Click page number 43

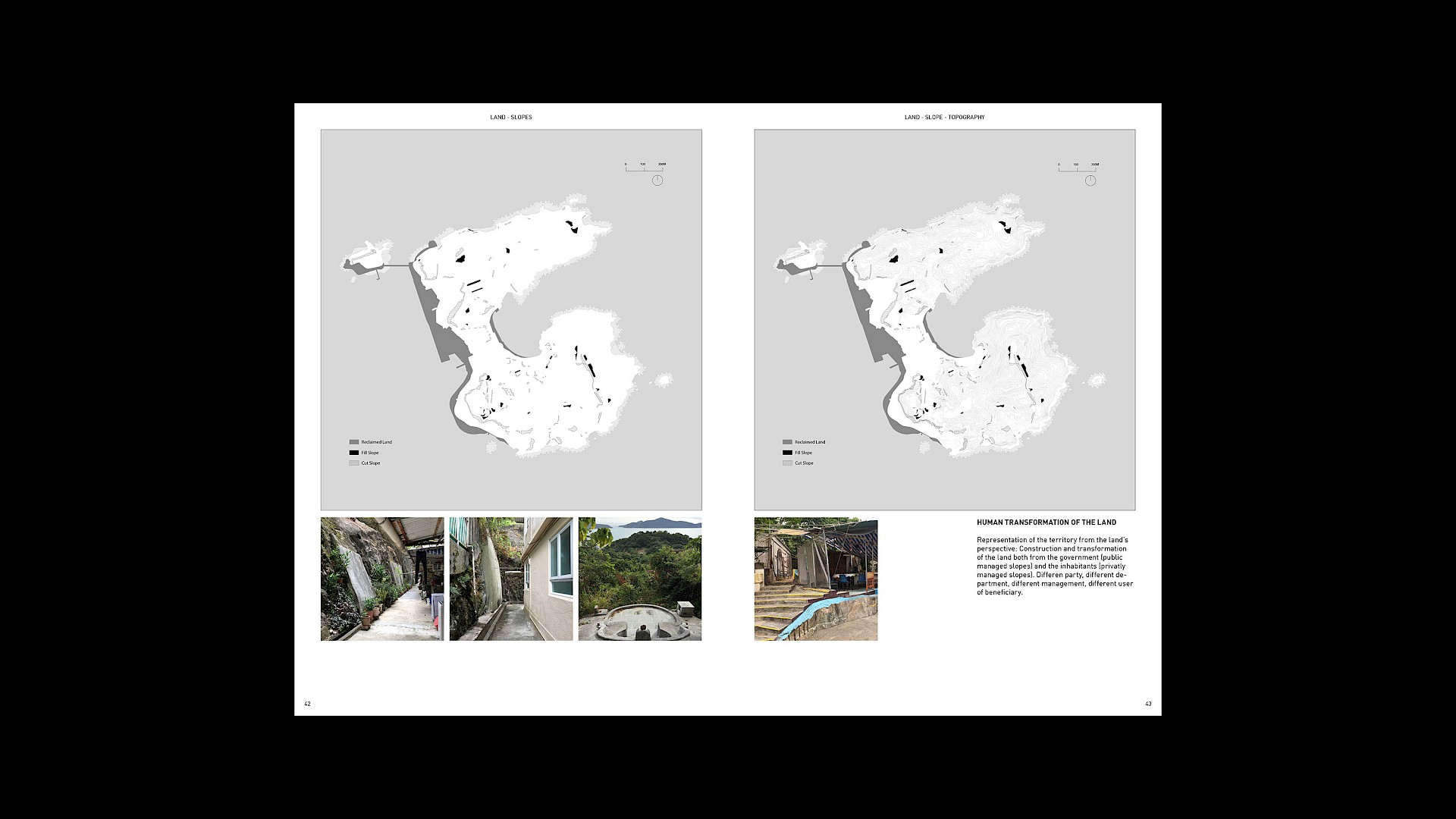pyautogui.click(x=1148, y=704)
